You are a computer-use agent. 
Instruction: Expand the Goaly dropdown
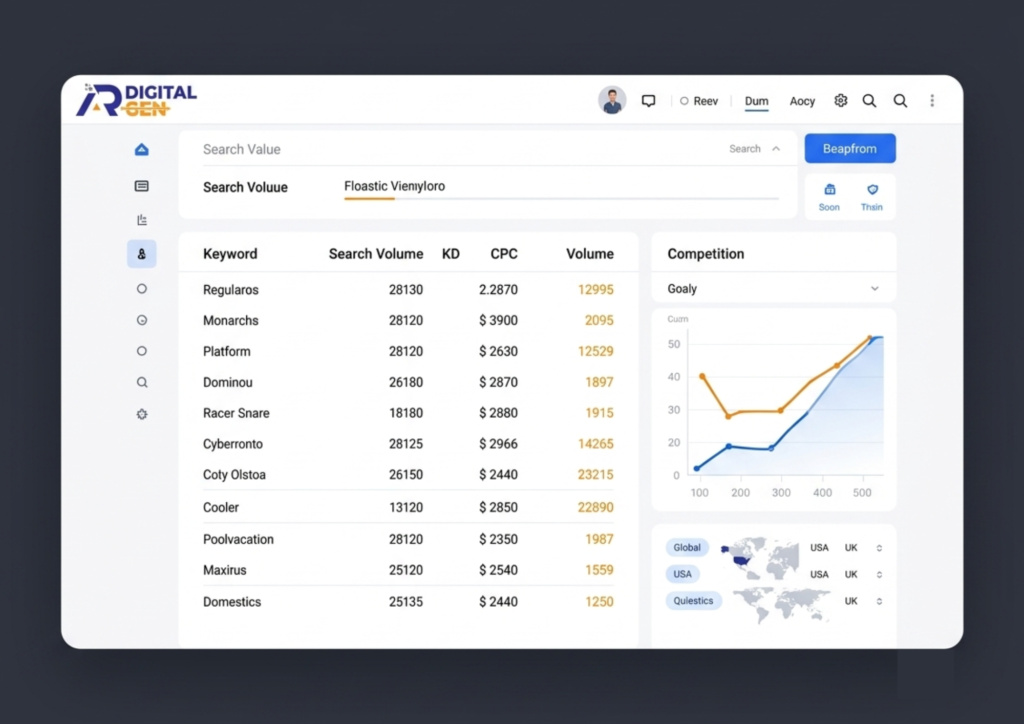(773, 289)
